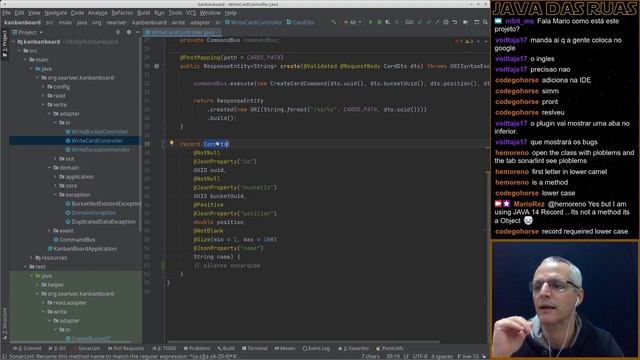Collapse the kanbanboard root node

pyautogui.click(x=13, y=42)
